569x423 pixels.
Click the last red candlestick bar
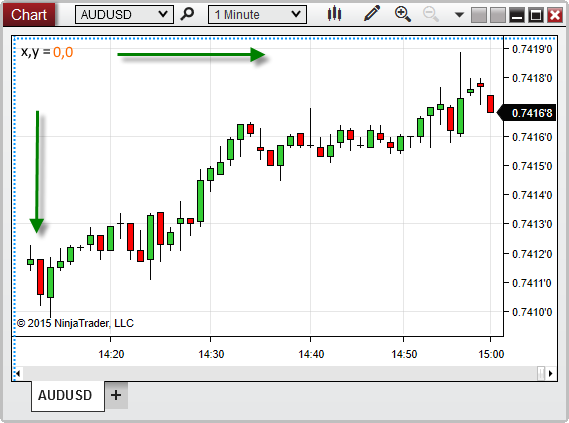(x=490, y=104)
